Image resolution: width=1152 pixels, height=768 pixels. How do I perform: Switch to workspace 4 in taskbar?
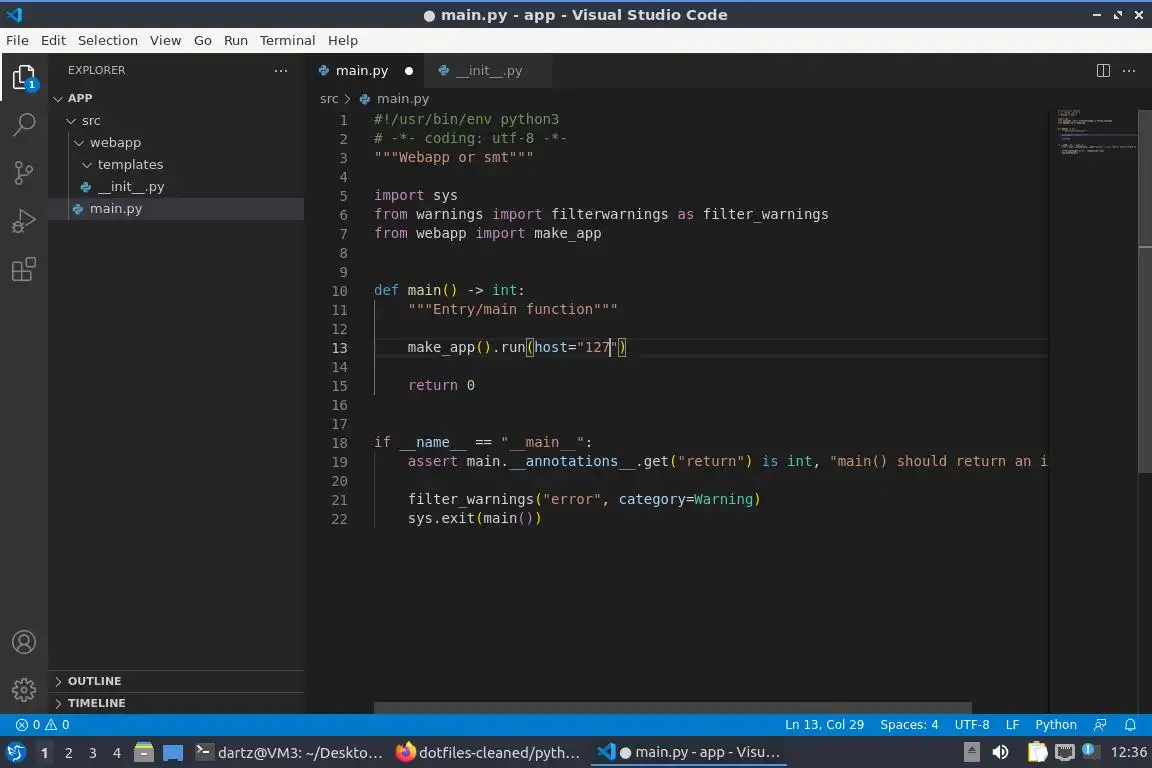coord(117,753)
